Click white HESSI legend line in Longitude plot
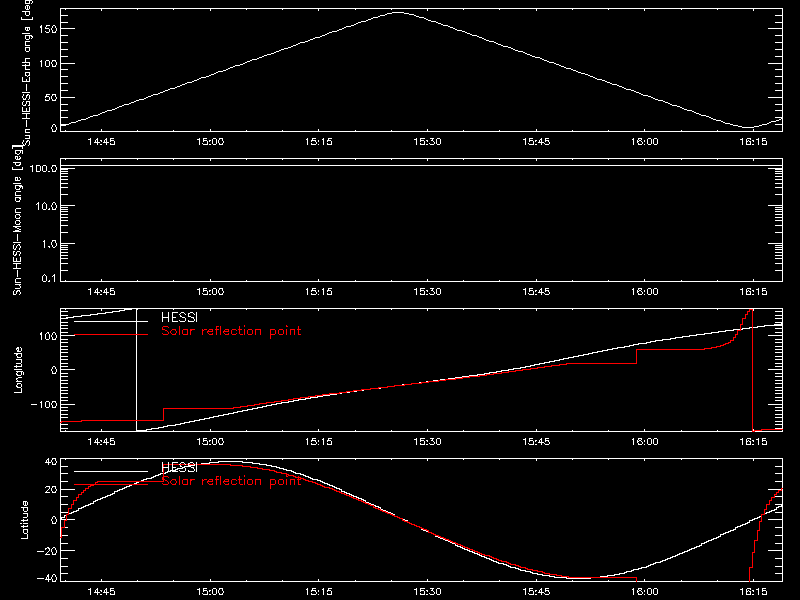The width and height of the screenshot is (800, 600). click(111, 321)
